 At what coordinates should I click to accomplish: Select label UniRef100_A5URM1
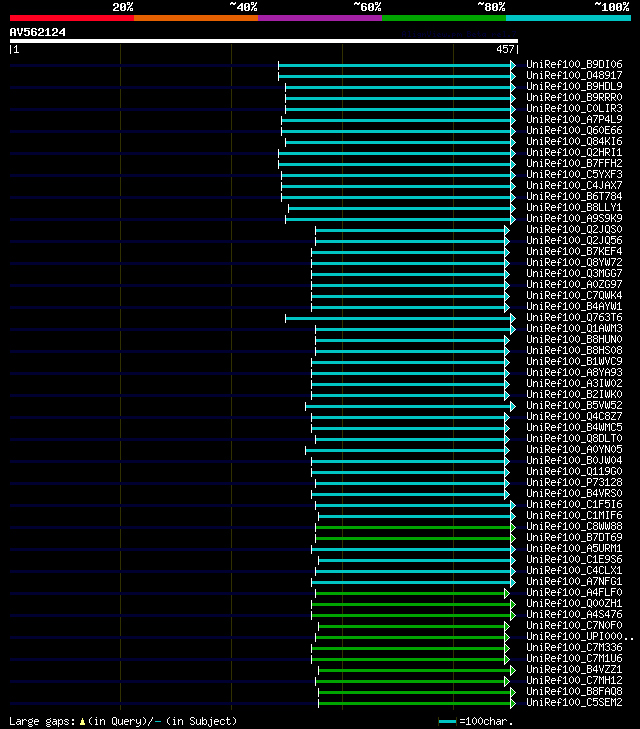point(574,549)
